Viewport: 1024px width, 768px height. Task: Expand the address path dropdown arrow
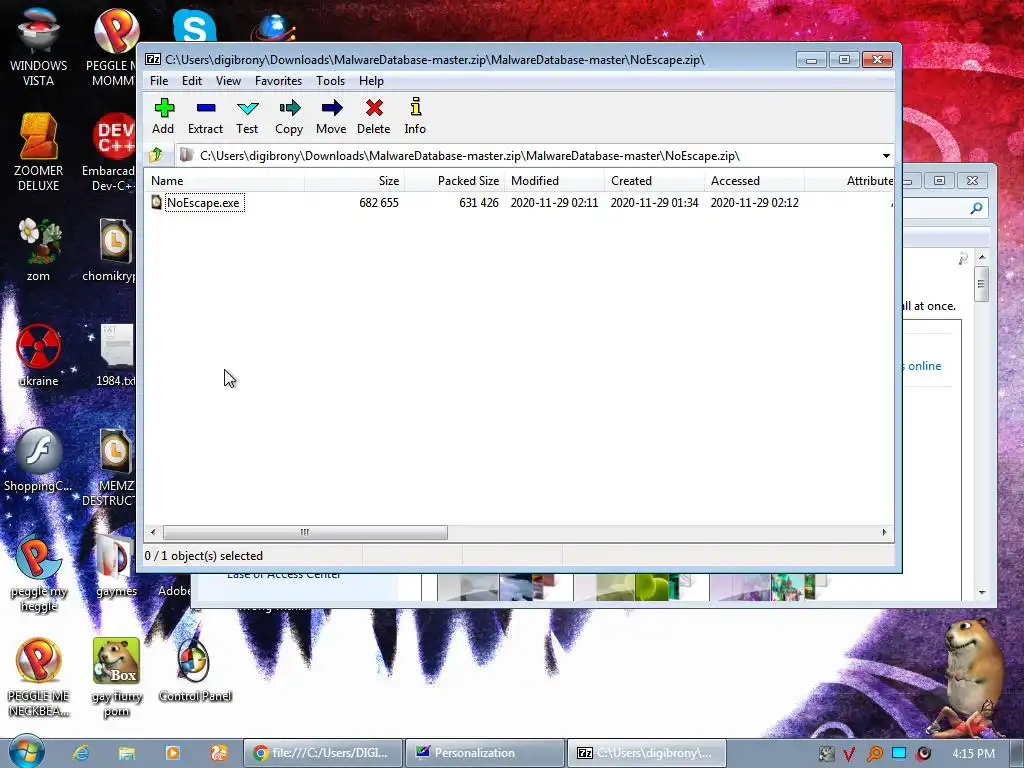click(886, 156)
